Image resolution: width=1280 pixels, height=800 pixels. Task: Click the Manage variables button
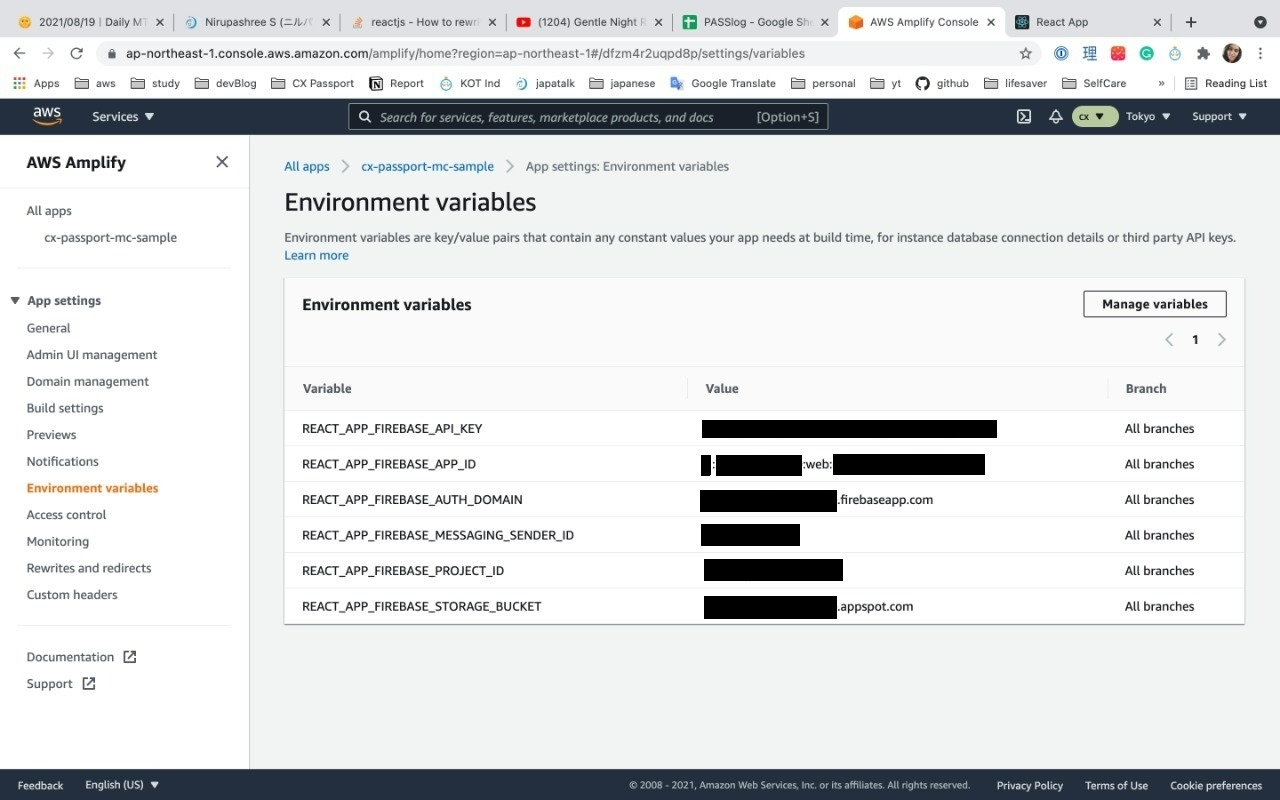tap(1154, 303)
